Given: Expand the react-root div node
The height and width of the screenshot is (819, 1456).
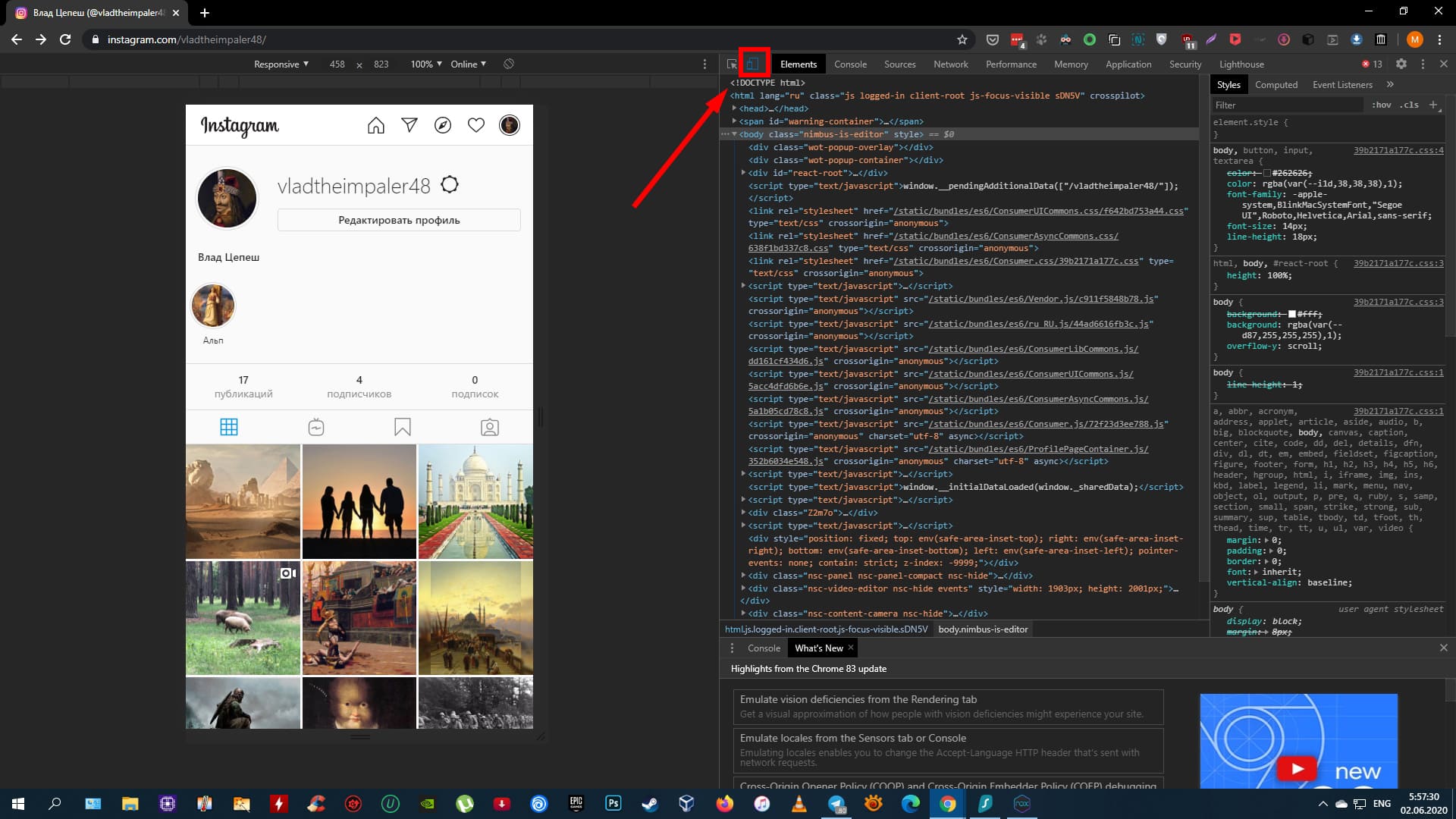Looking at the screenshot, I should 744,173.
